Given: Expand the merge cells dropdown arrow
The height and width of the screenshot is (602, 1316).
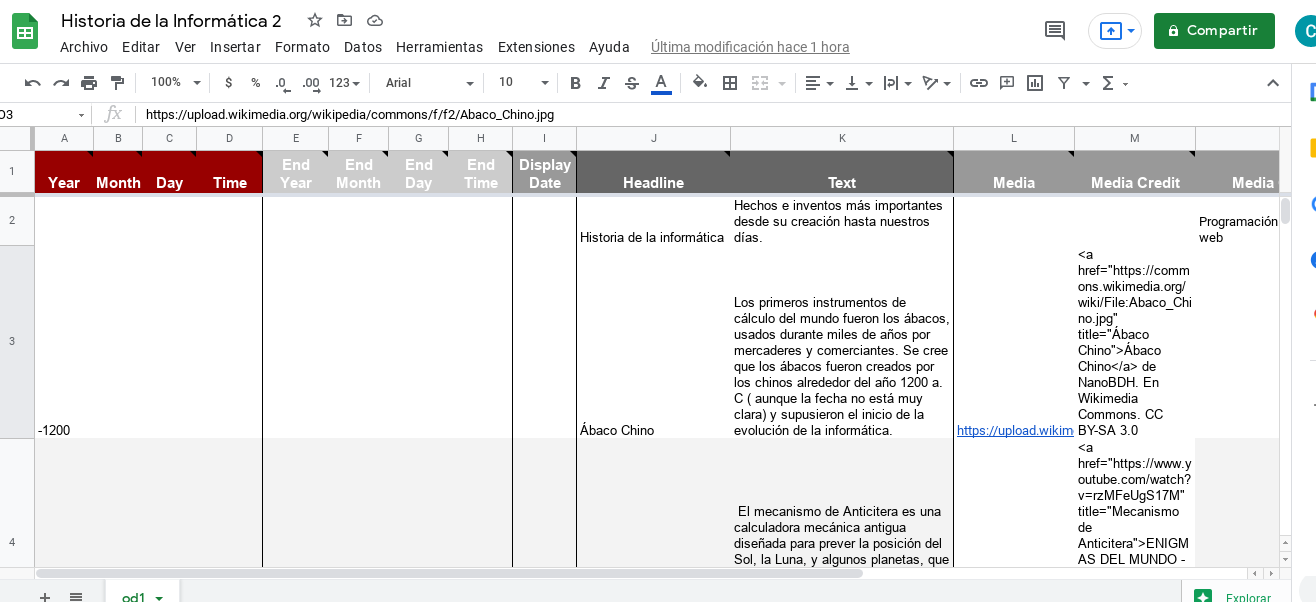Looking at the screenshot, I should [x=782, y=83].
